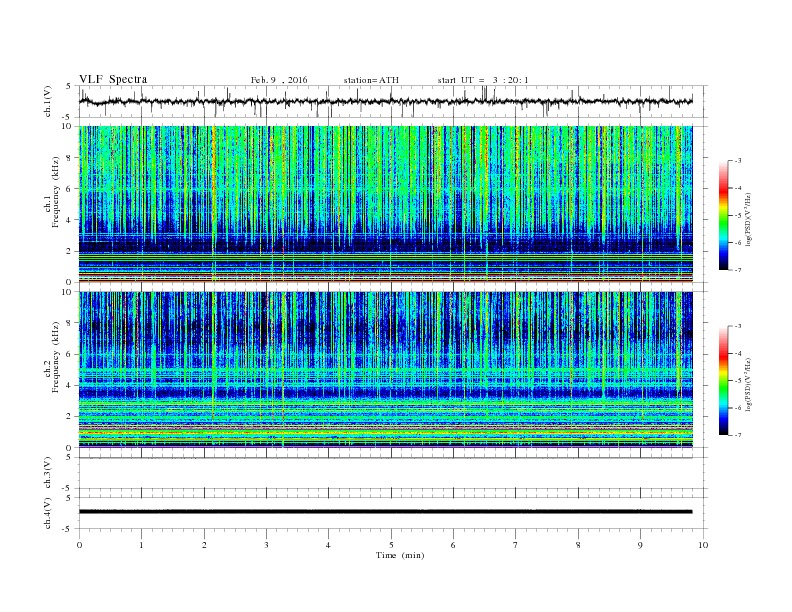This screenshot has width=792, height=612.
Task: Click the "4" kHz tick of ch.2 spectrogram
Action: click(x=69, y=385)
